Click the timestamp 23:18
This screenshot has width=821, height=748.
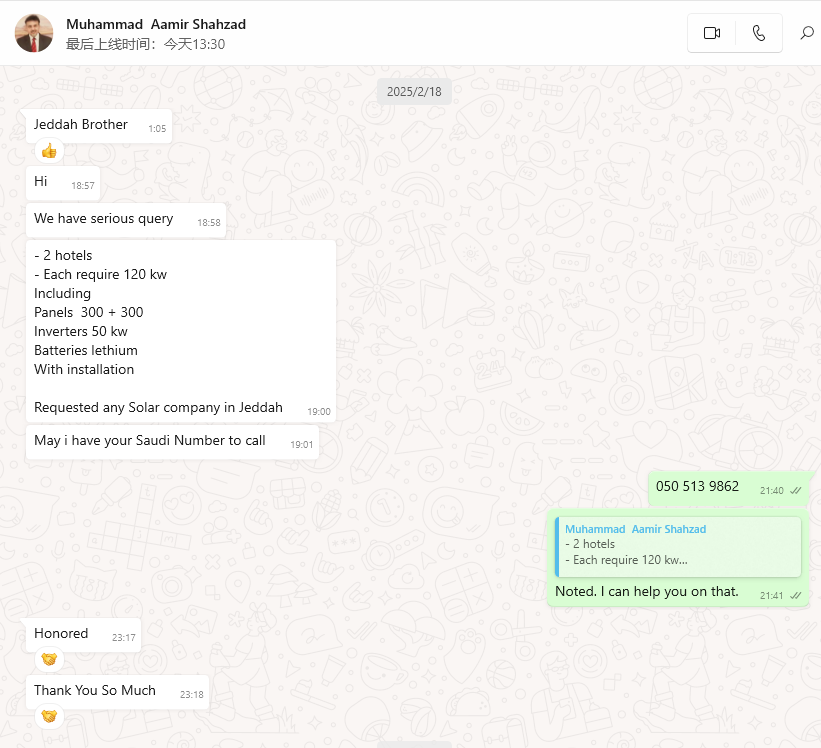pos(192,695)
